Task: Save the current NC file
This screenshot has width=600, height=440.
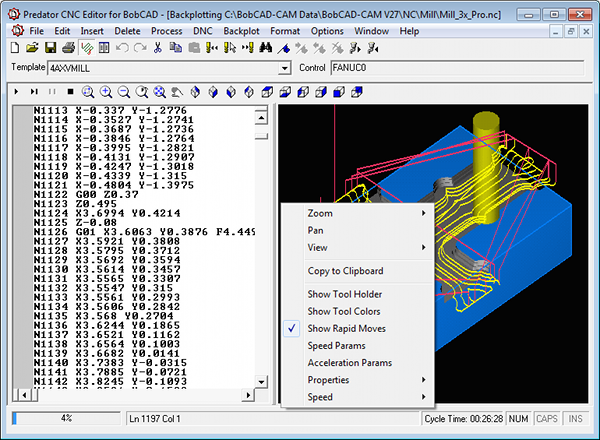Action: 51,48
